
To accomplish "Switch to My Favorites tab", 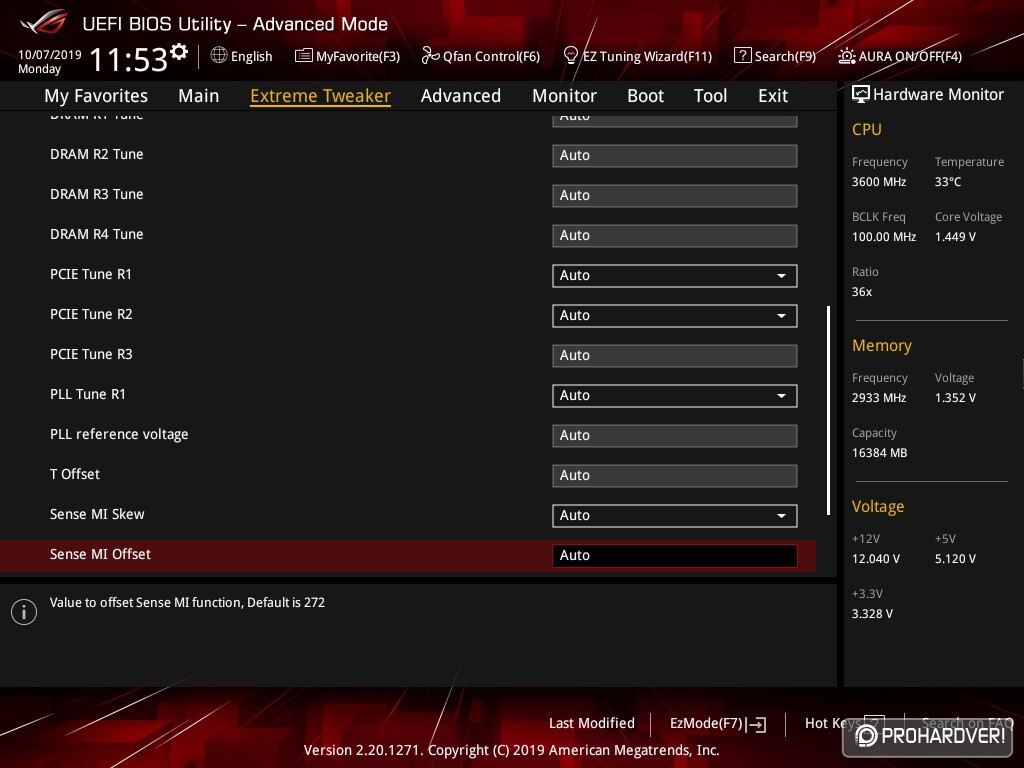I will pyautogui.click(x=96, y=96).
